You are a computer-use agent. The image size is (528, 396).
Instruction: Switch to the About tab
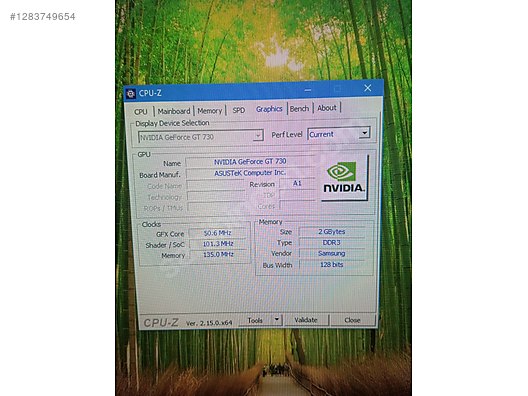click(327, 108)
